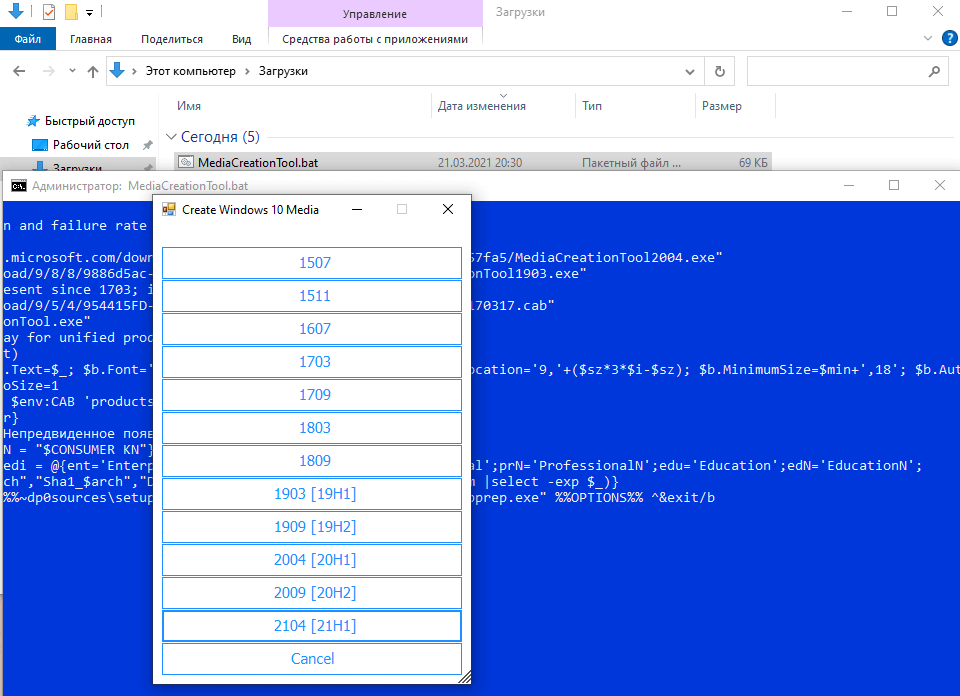Open Customize Quick Access Toolbar dropdown

[89, 12]
